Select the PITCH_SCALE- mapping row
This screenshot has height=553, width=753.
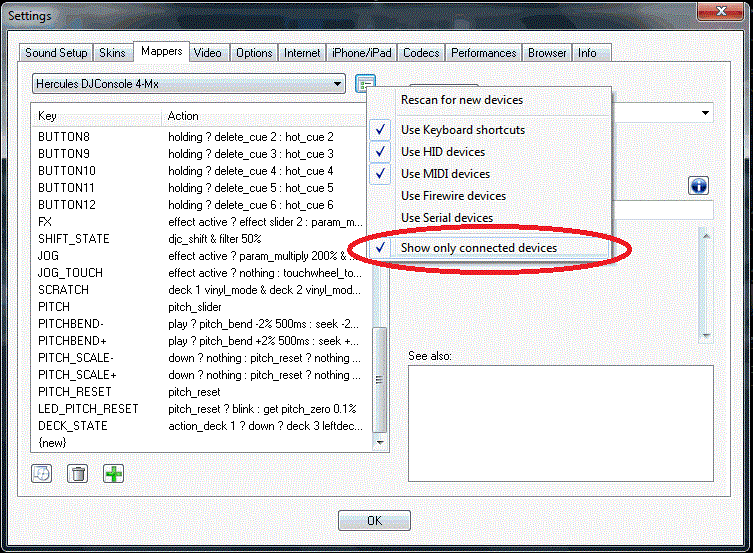202,358
